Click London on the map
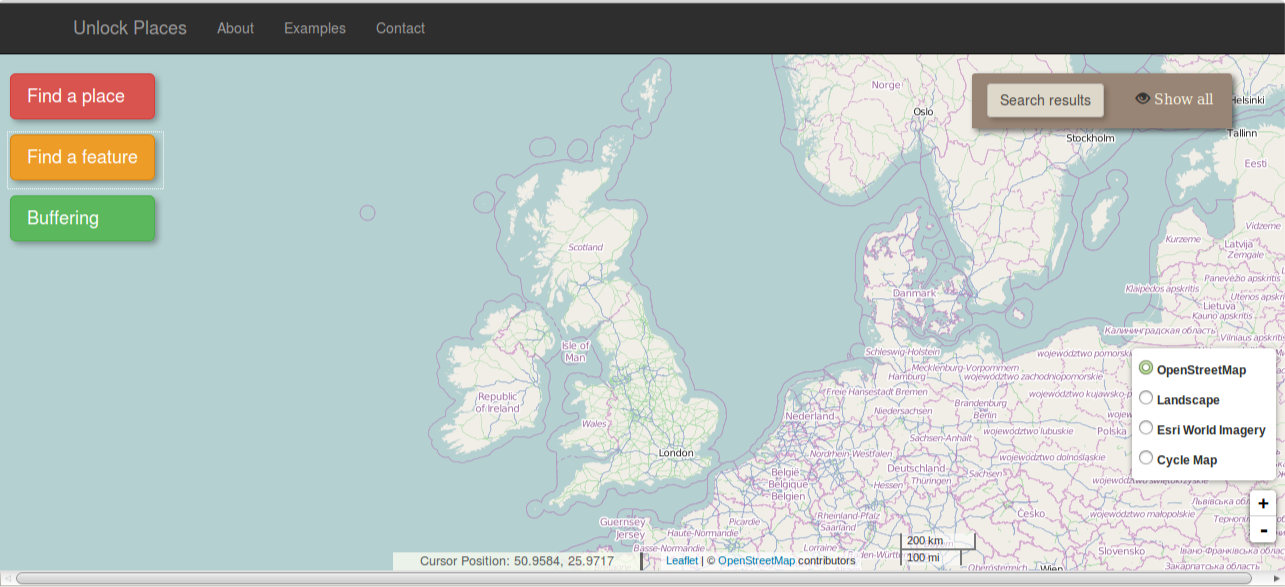1285x587 pixels. (676, 453)
